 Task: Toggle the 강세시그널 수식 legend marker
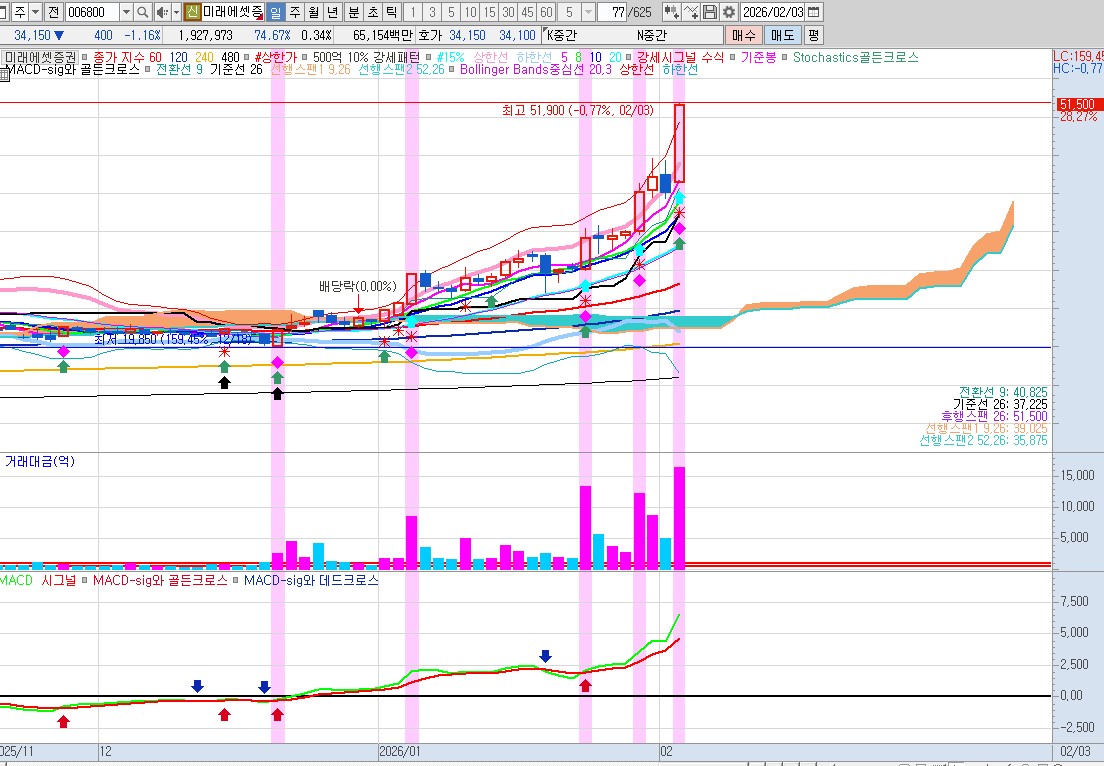coord(629,58)
